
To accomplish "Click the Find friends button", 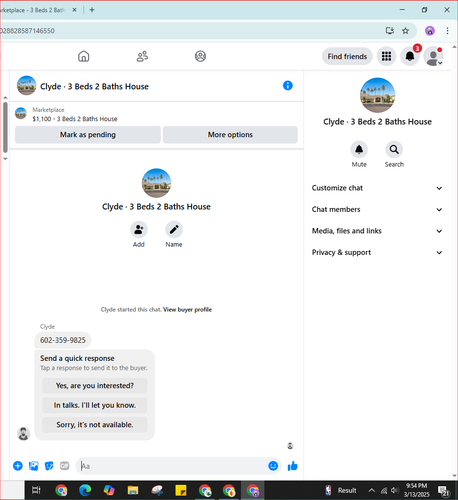I will (347, 56).
